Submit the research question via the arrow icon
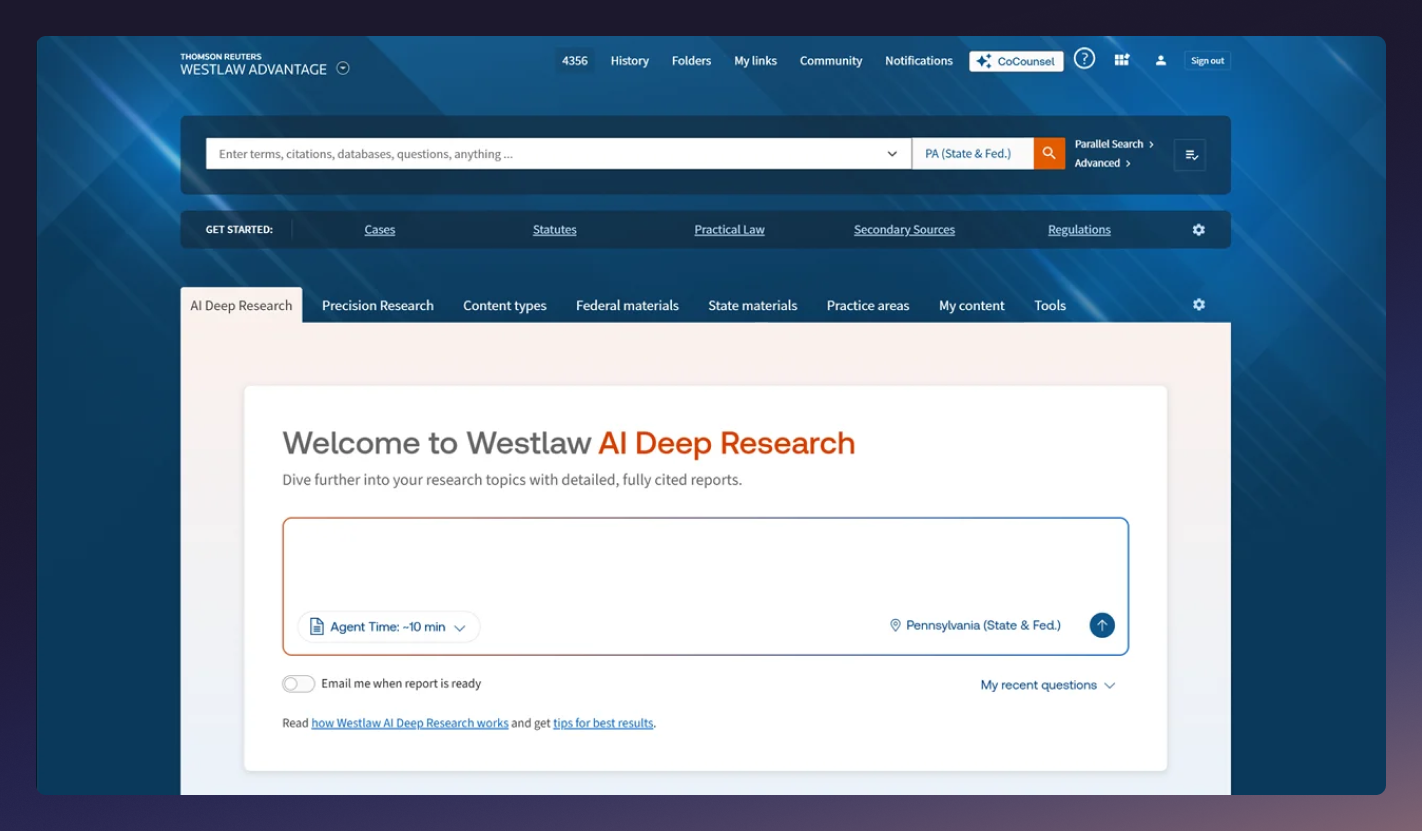 coord(1101,625)
